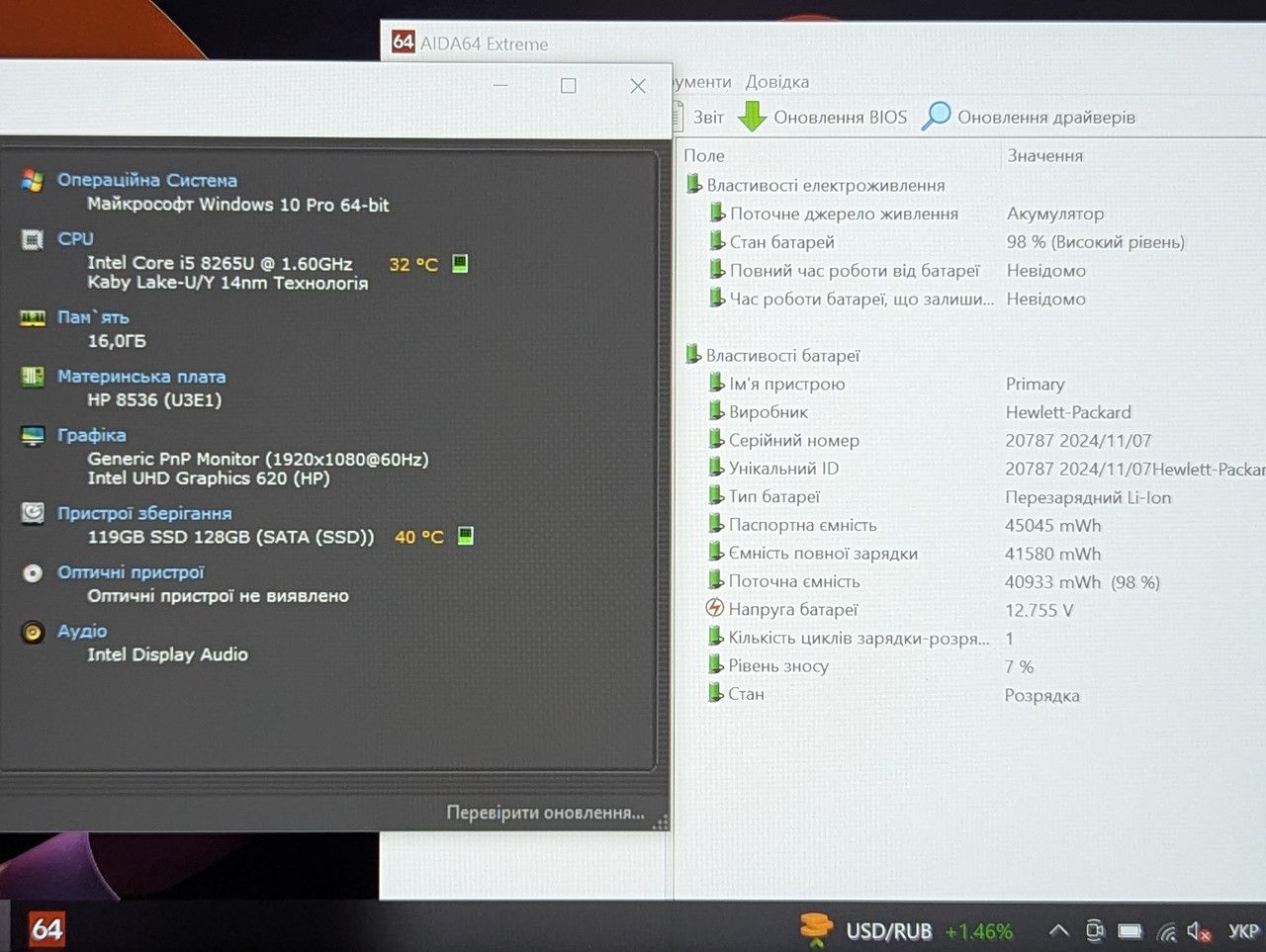Open the Пристрої зберігання heading link
1266x952 pixels.
pos(144,513)
